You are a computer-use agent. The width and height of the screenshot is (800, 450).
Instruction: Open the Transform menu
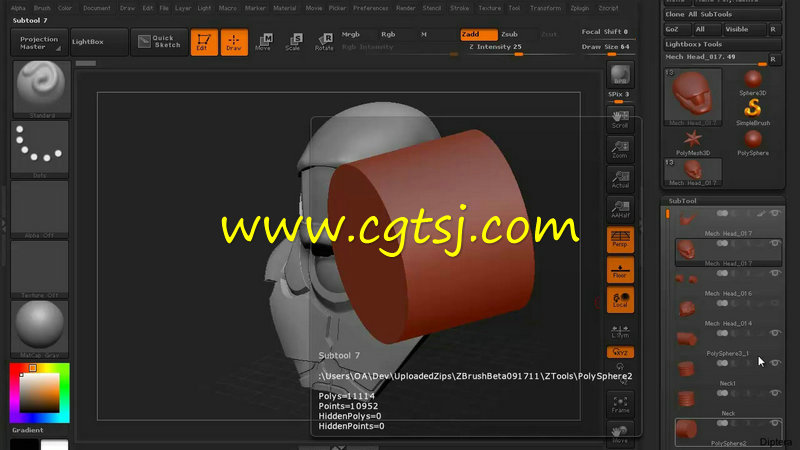coord(545,8)
